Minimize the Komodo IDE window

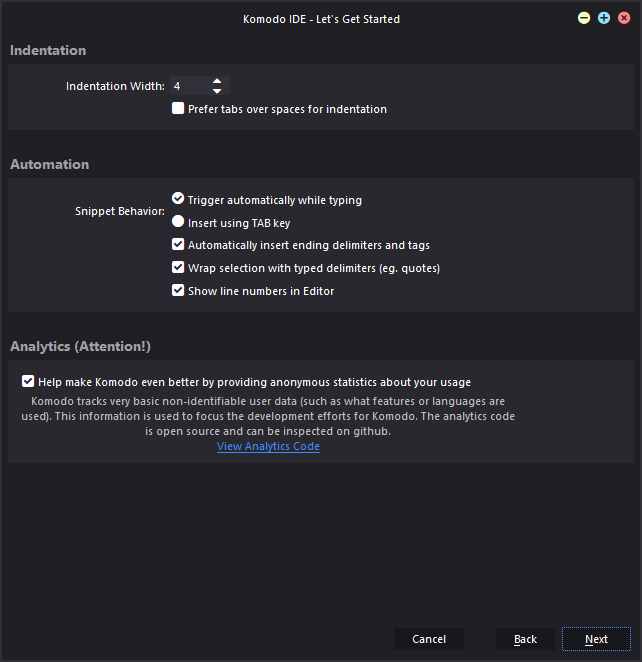584,18
